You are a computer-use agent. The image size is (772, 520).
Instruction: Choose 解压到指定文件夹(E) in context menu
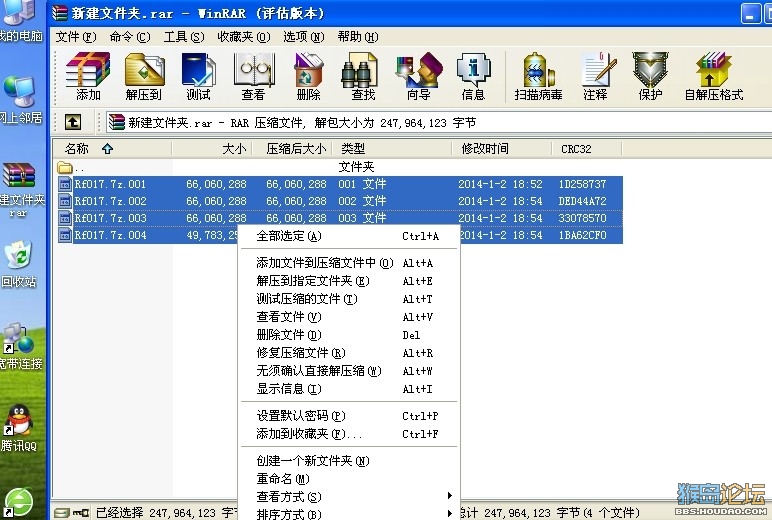(x=349, y=281)
